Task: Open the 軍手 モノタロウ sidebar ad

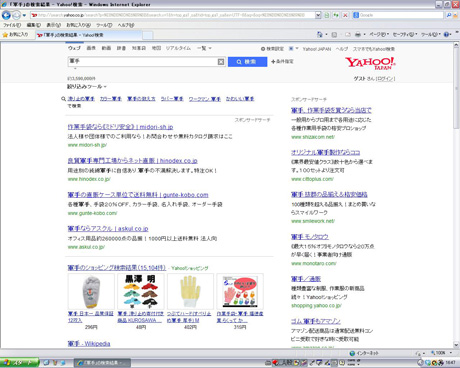Action: 310,237
